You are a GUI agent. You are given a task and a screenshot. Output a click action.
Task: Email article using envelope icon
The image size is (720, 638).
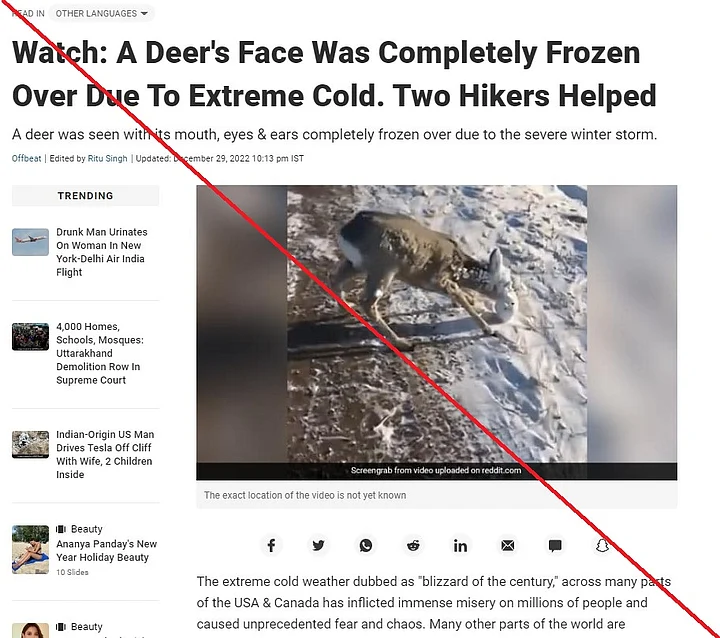508,545
